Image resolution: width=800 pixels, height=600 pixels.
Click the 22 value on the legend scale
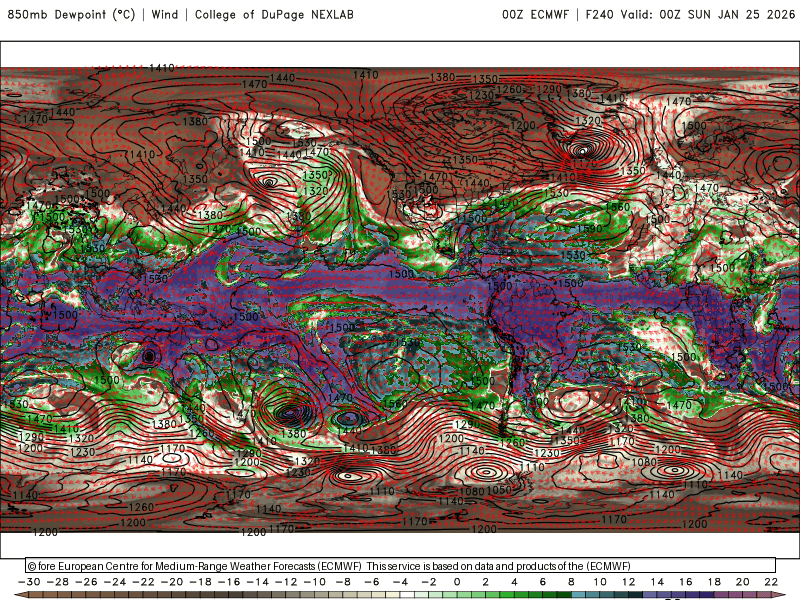[x=771, y=582]
